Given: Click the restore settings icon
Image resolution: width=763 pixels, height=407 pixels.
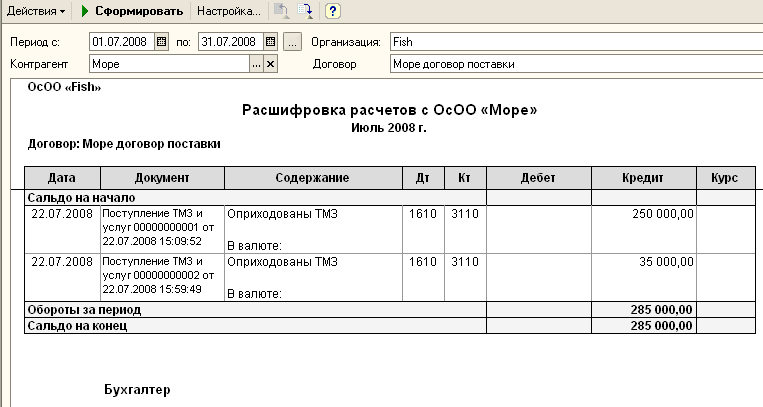Looking at the screenshot, I should point(282,11).
